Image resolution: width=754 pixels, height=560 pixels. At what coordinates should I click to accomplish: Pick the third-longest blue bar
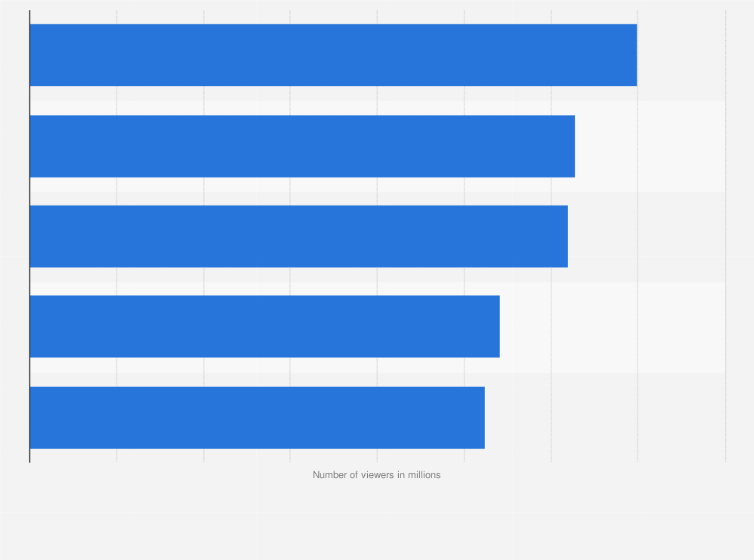coord(299,236)
